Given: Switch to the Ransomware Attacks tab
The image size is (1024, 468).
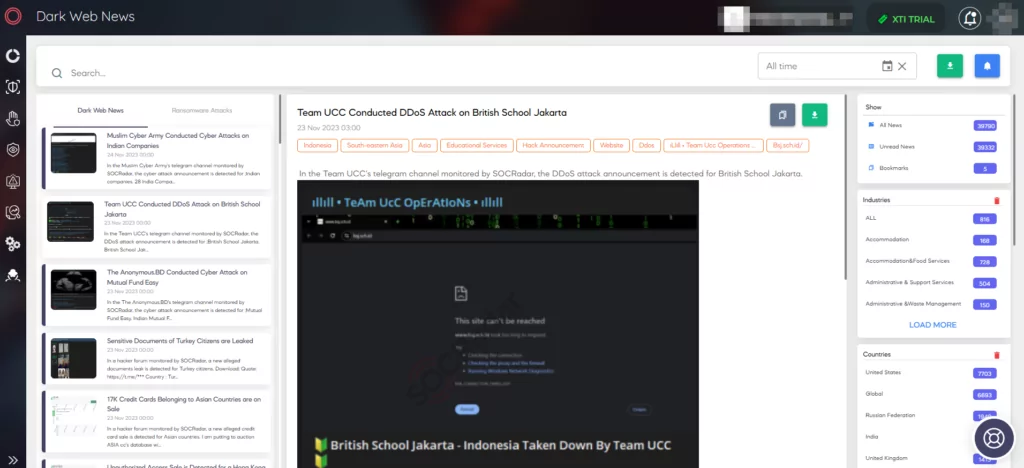Looking at the screenshot, I should point(202,110).
